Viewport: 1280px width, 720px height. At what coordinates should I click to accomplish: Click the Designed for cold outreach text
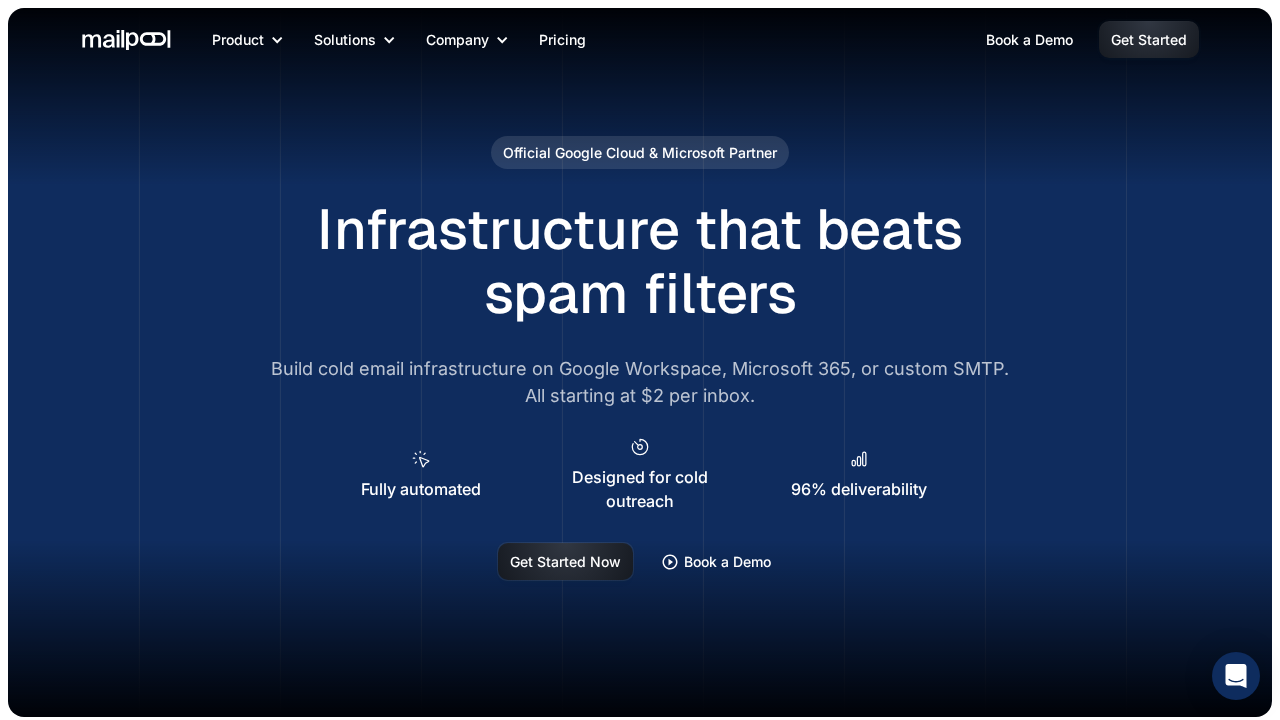point(640,490)
